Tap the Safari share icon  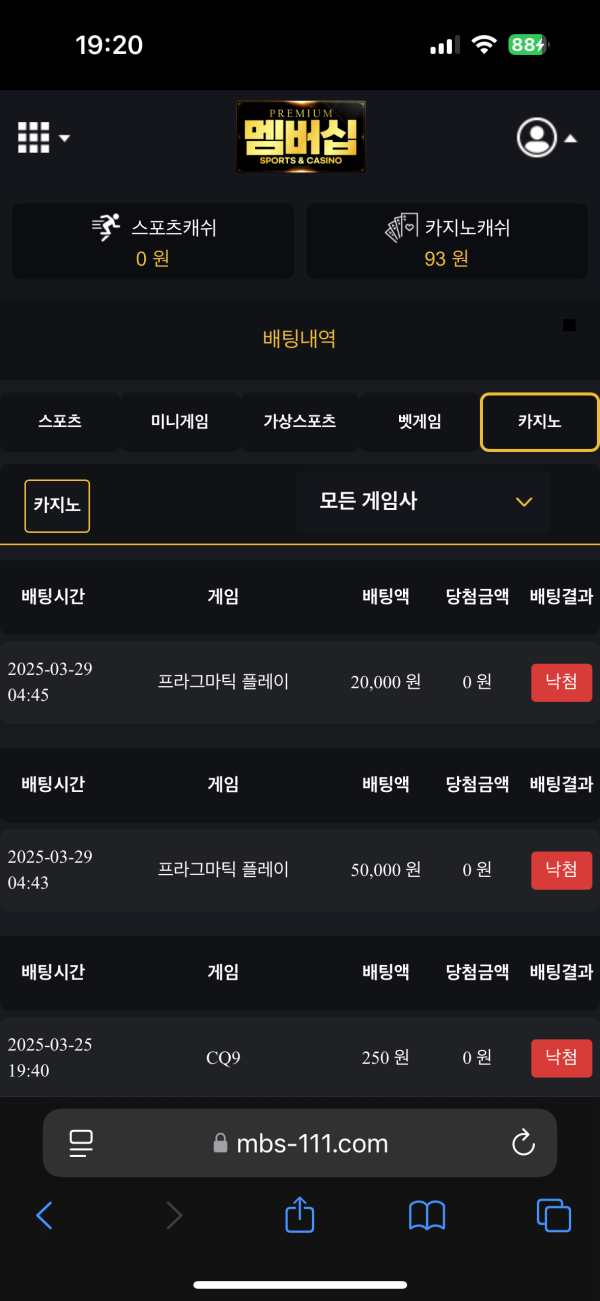pos(300,1215)
